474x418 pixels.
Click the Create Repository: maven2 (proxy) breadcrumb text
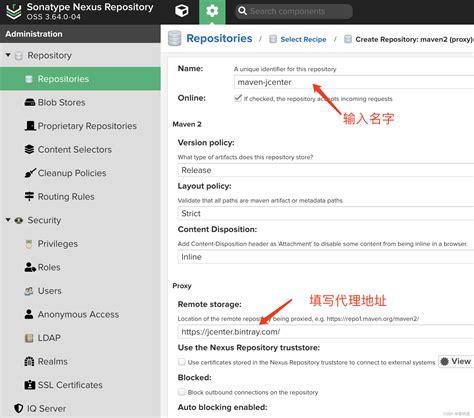pos(414,39)
